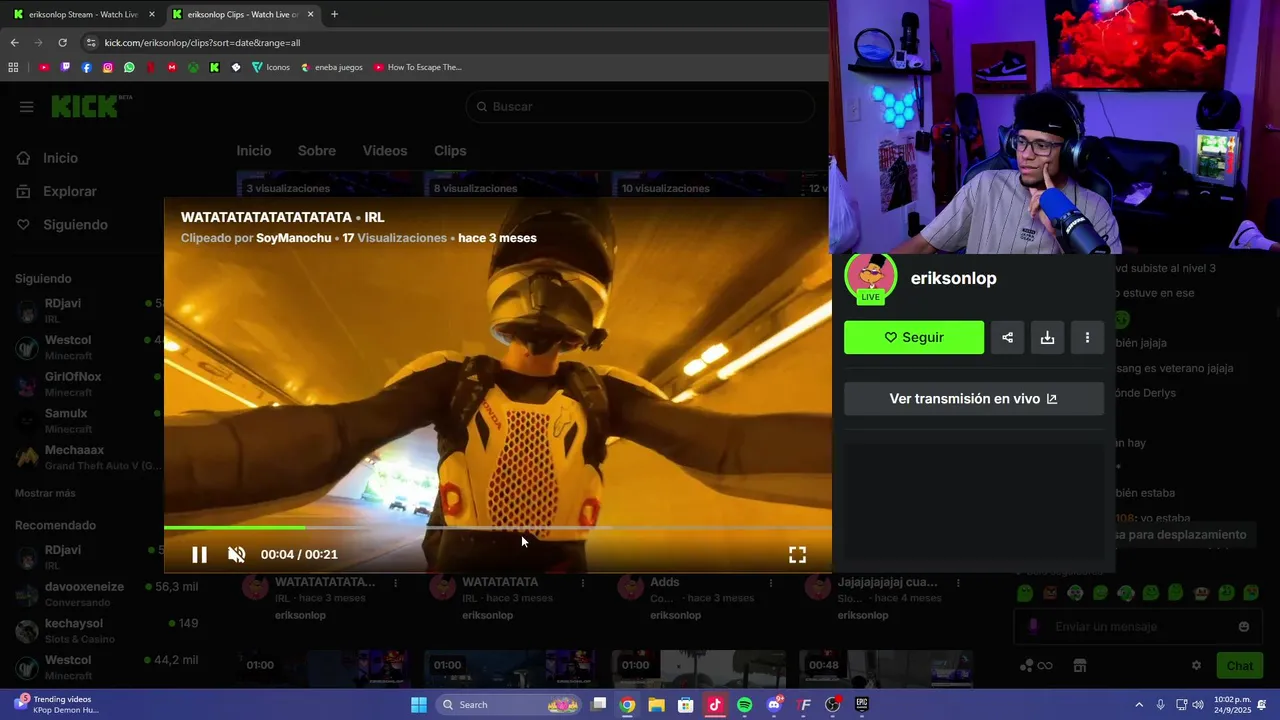
Task: Click the Enviar un mensaje chat input
Action: (x=1137, y=627)
